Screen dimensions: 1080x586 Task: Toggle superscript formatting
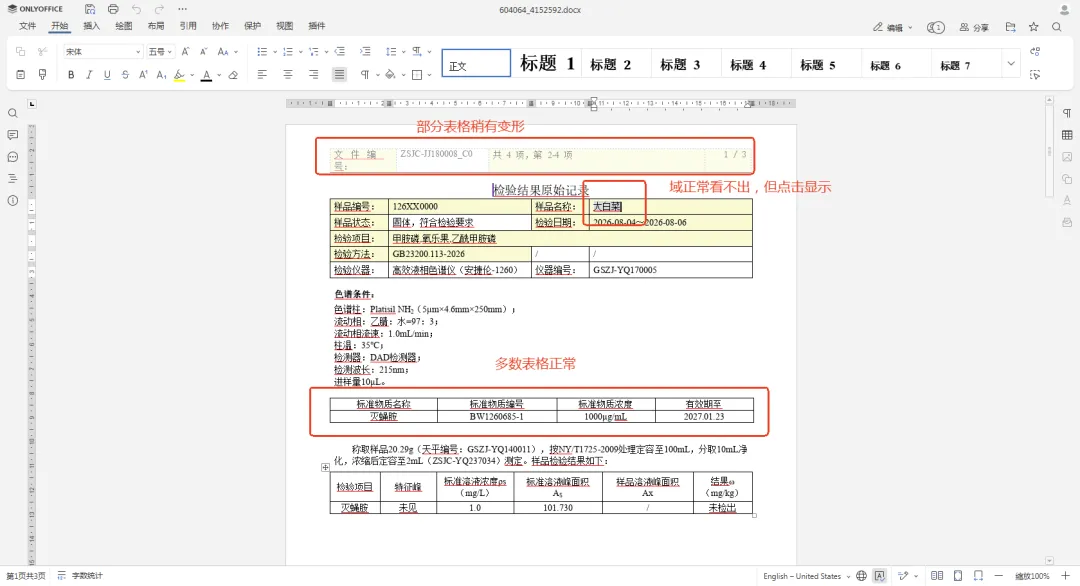(143, 74)
